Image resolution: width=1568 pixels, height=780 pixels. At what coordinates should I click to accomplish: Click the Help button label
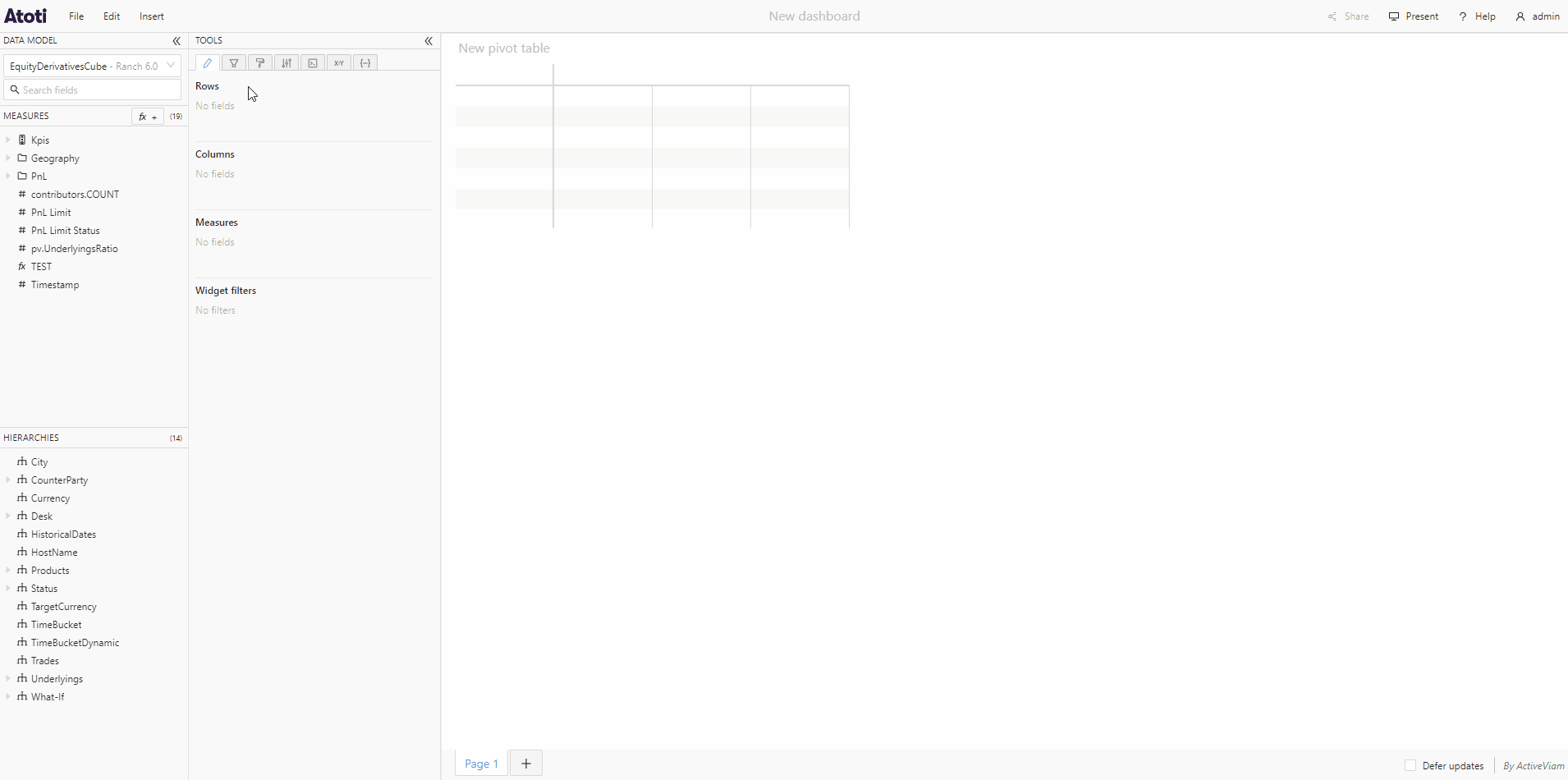pyautogui.click(x=1485, y=16)
